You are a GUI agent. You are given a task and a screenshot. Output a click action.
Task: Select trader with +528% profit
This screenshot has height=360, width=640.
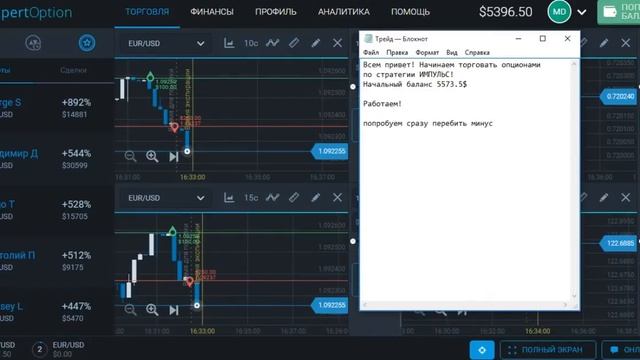57,210
